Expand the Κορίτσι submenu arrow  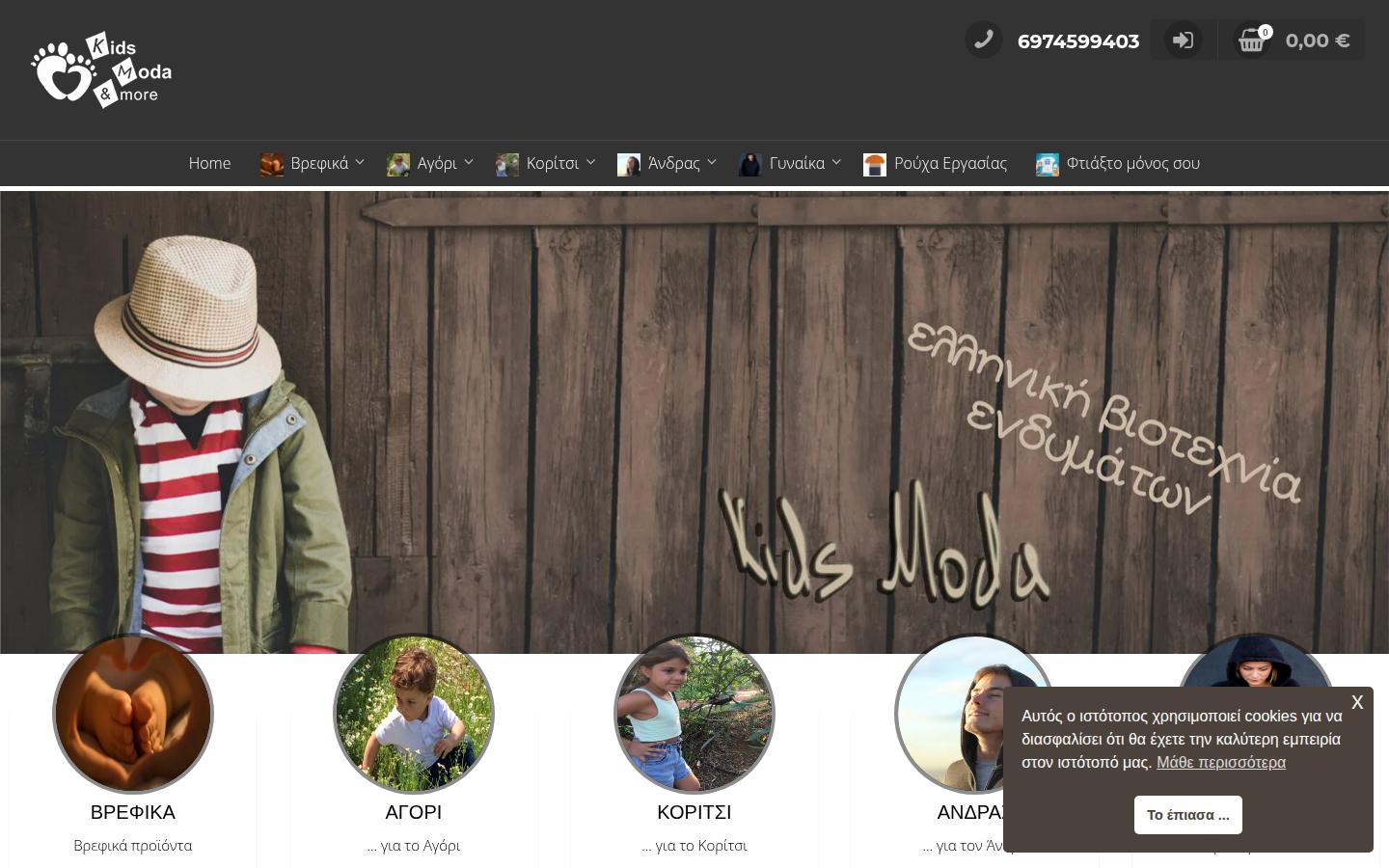pos(590,162)
